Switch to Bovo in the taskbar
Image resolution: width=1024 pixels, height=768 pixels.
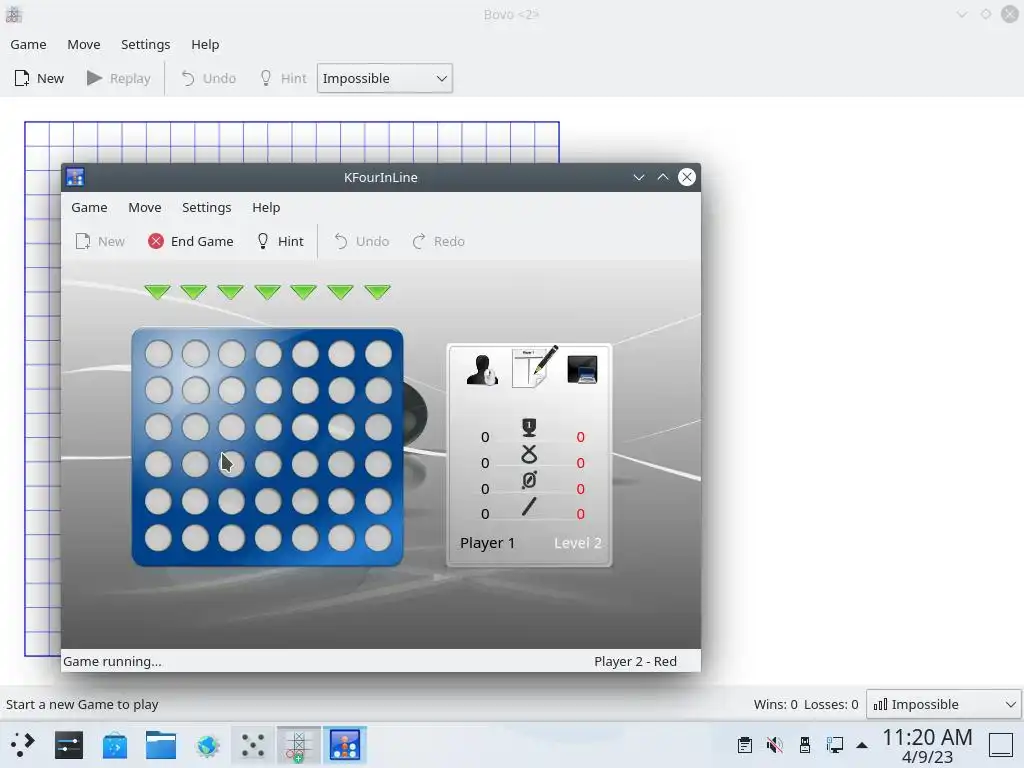click(x=298, y=744)
